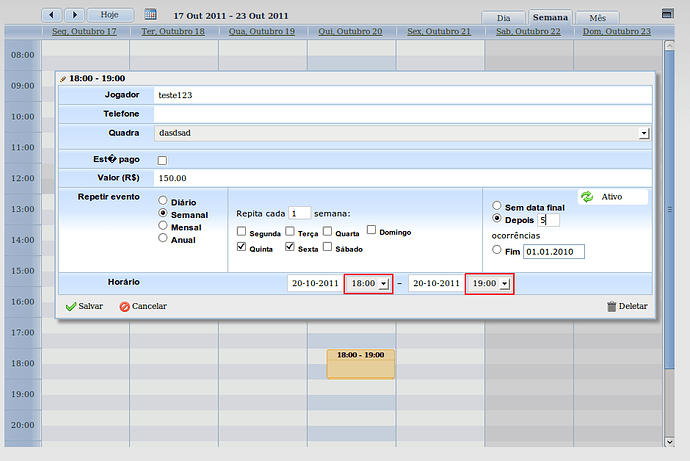Open Qui, Outubro 20 day link
The width and height of the screenshot is (690, 461).
(350, 32)
